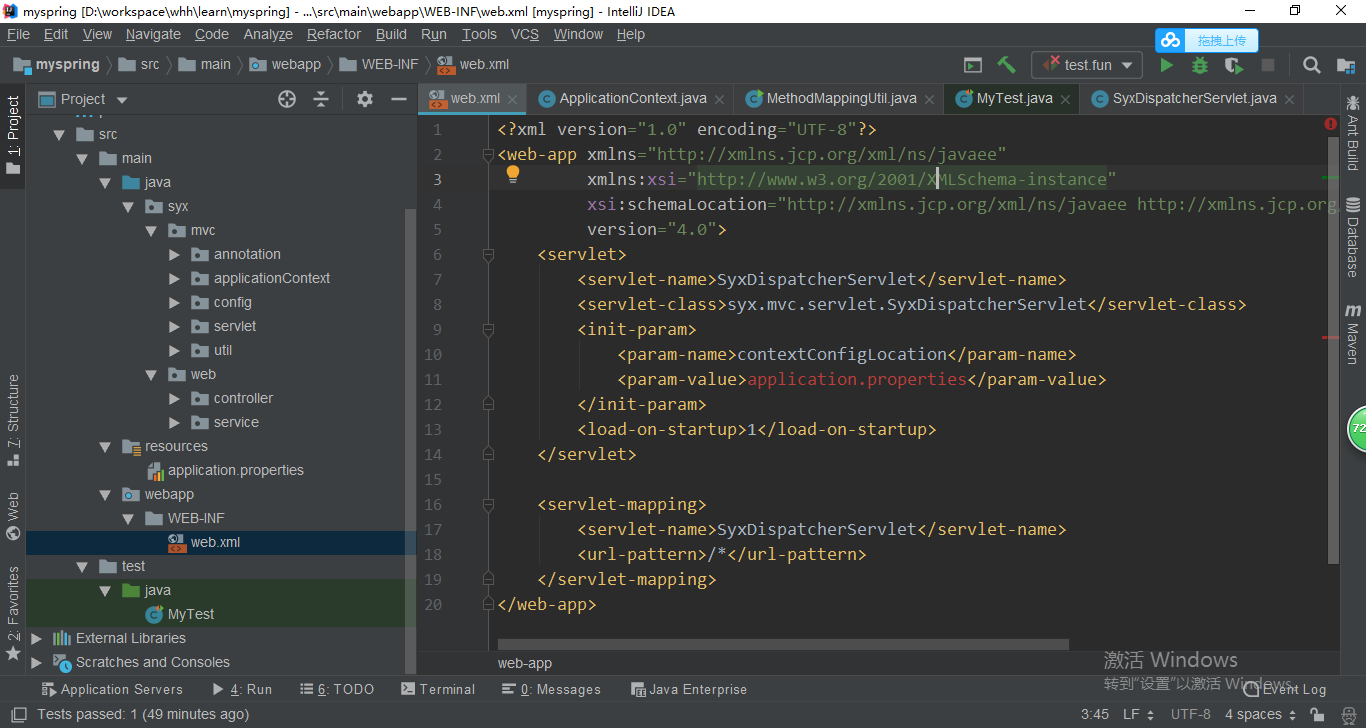Open Search Everywhere magnifier icon
The width and height of the screenshot is (1366, 728).
pyautogui.click(x=1312, y=65)
